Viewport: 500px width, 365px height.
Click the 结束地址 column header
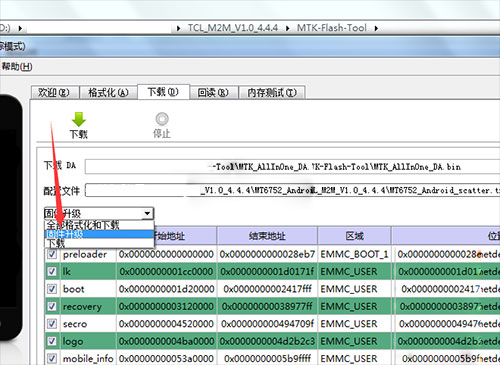coord(267,236)
